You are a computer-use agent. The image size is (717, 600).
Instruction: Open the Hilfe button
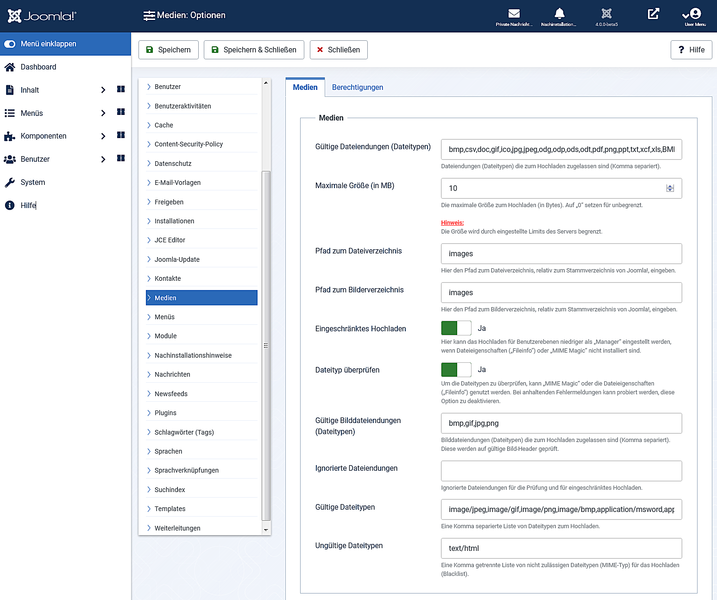pos(691,50)
